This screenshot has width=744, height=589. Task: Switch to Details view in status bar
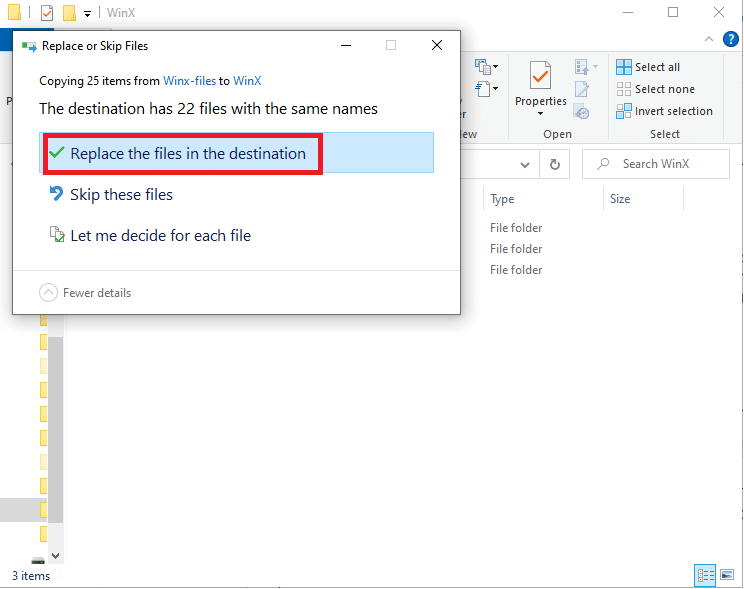pyautogui.click(x=705, y=575)
